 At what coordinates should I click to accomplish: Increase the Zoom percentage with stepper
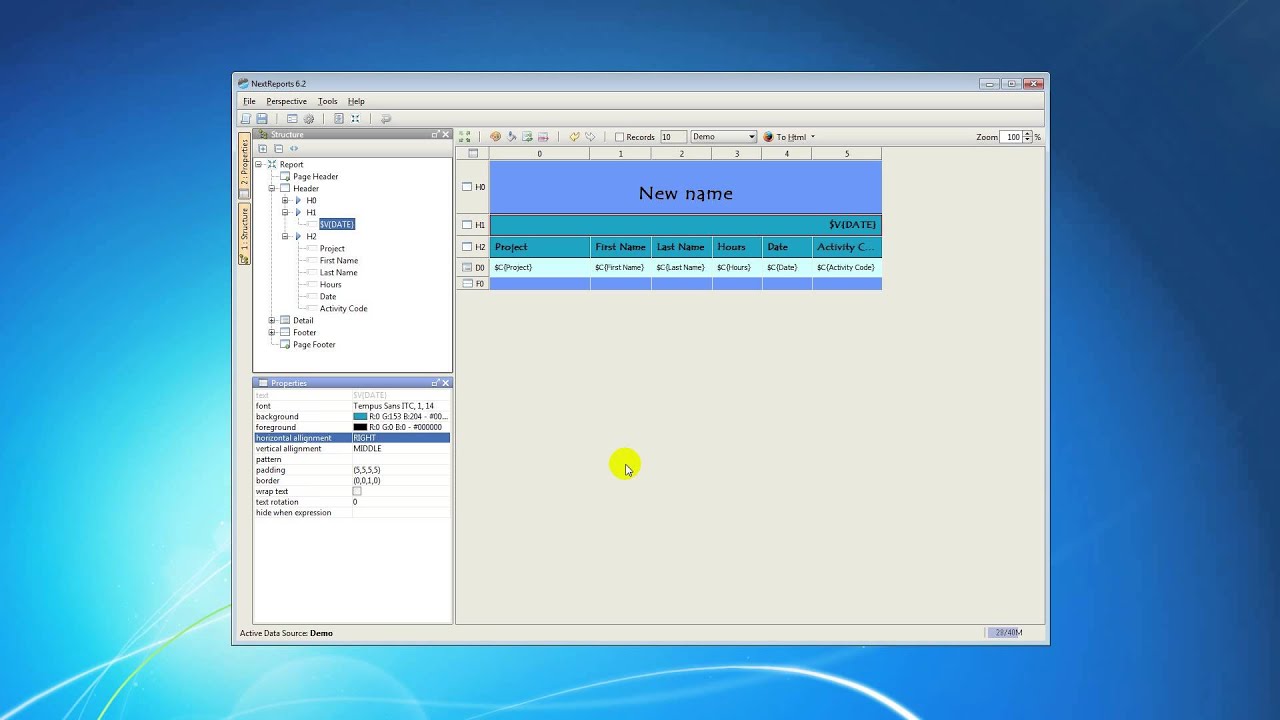click(1029, 134)
